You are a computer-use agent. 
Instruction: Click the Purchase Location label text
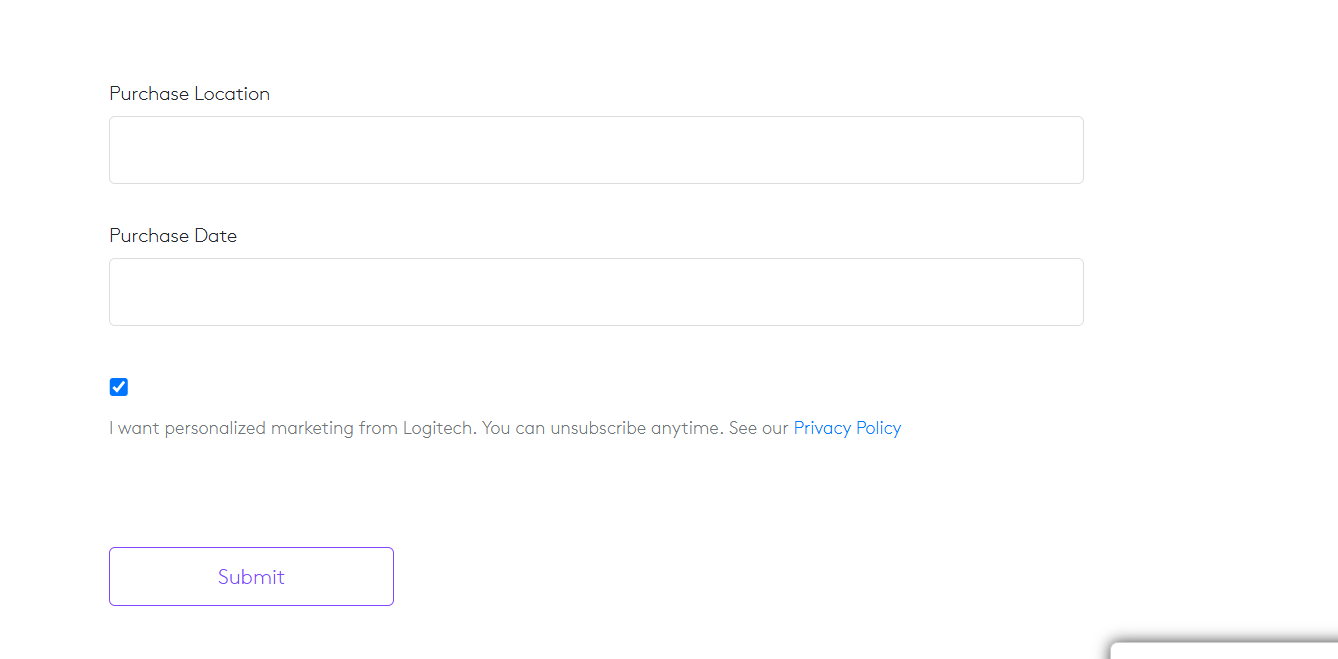tap(189, 94)
